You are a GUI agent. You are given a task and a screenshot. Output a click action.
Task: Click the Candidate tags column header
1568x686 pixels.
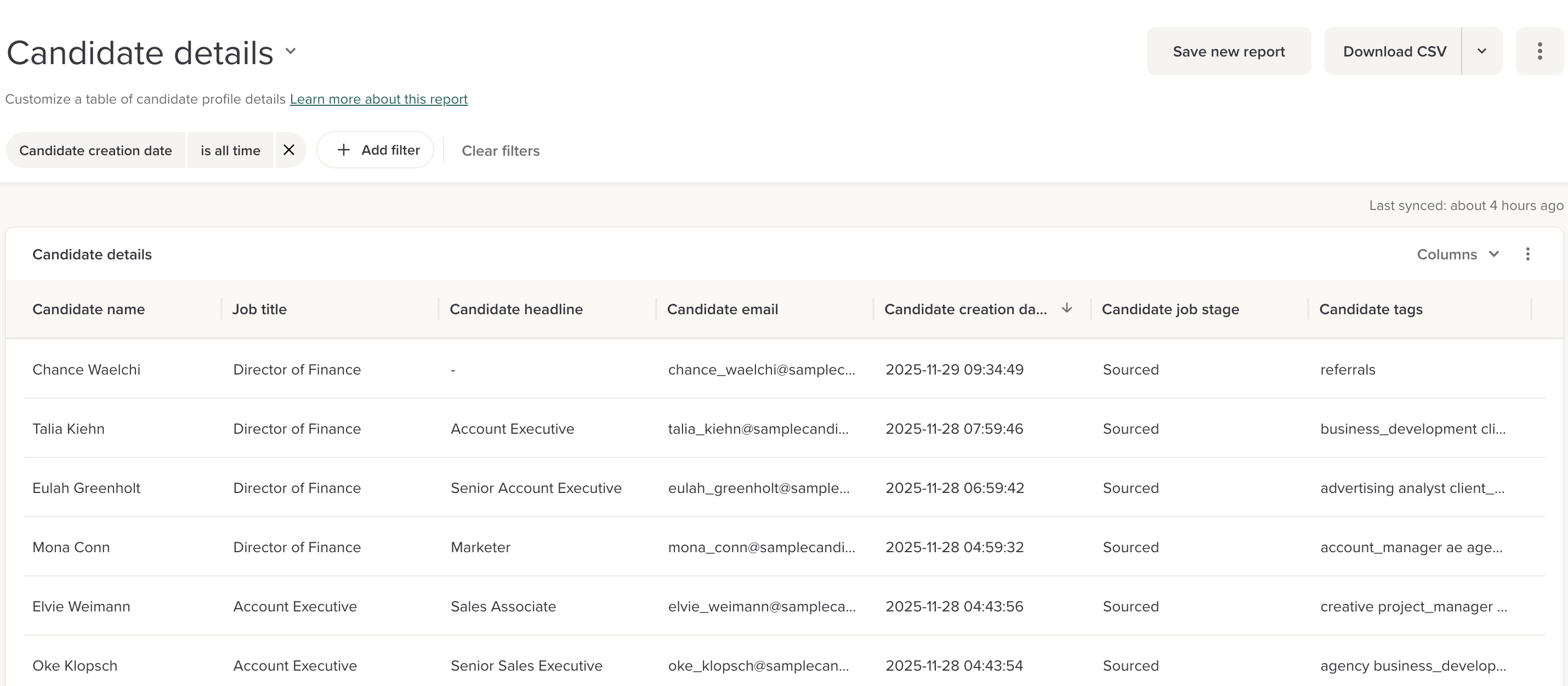click(1370, 309)
